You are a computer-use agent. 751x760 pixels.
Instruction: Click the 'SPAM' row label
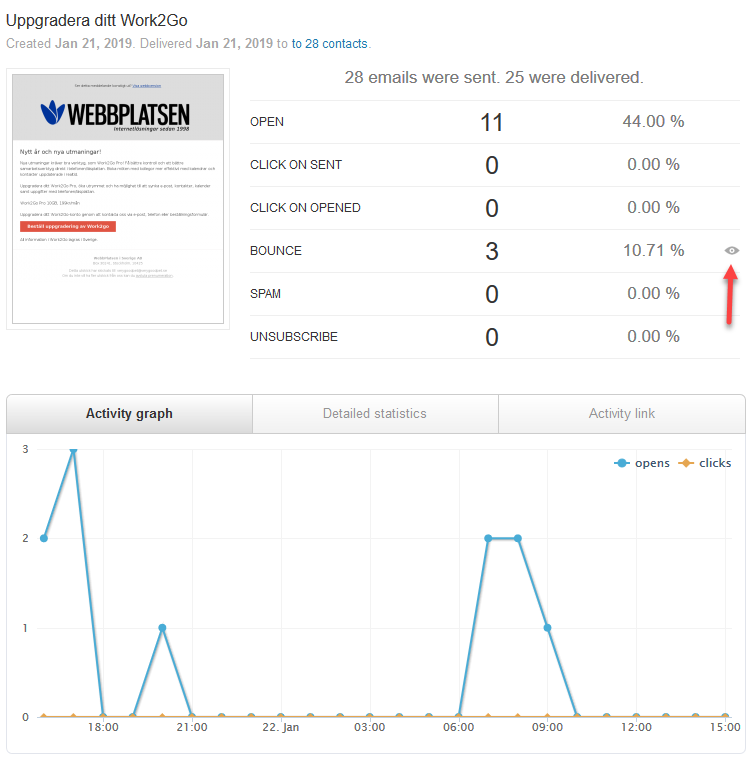[x=265, y=294]
